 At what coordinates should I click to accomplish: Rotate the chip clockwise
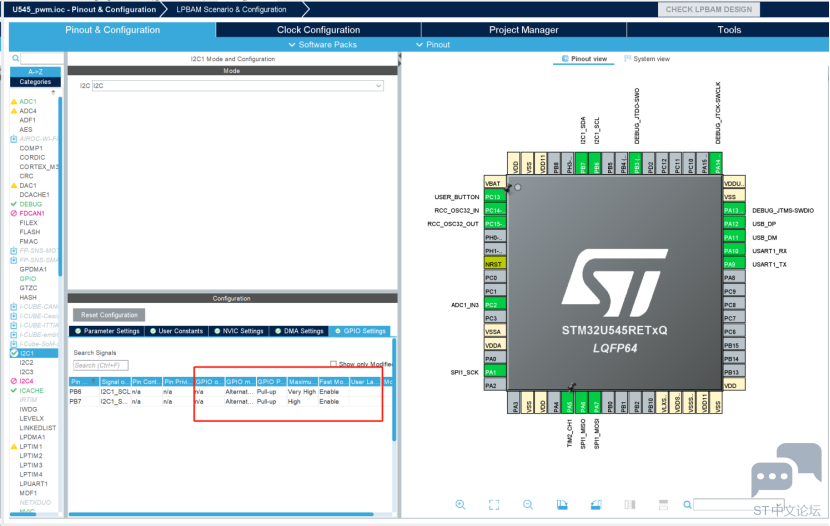point(562,504)
